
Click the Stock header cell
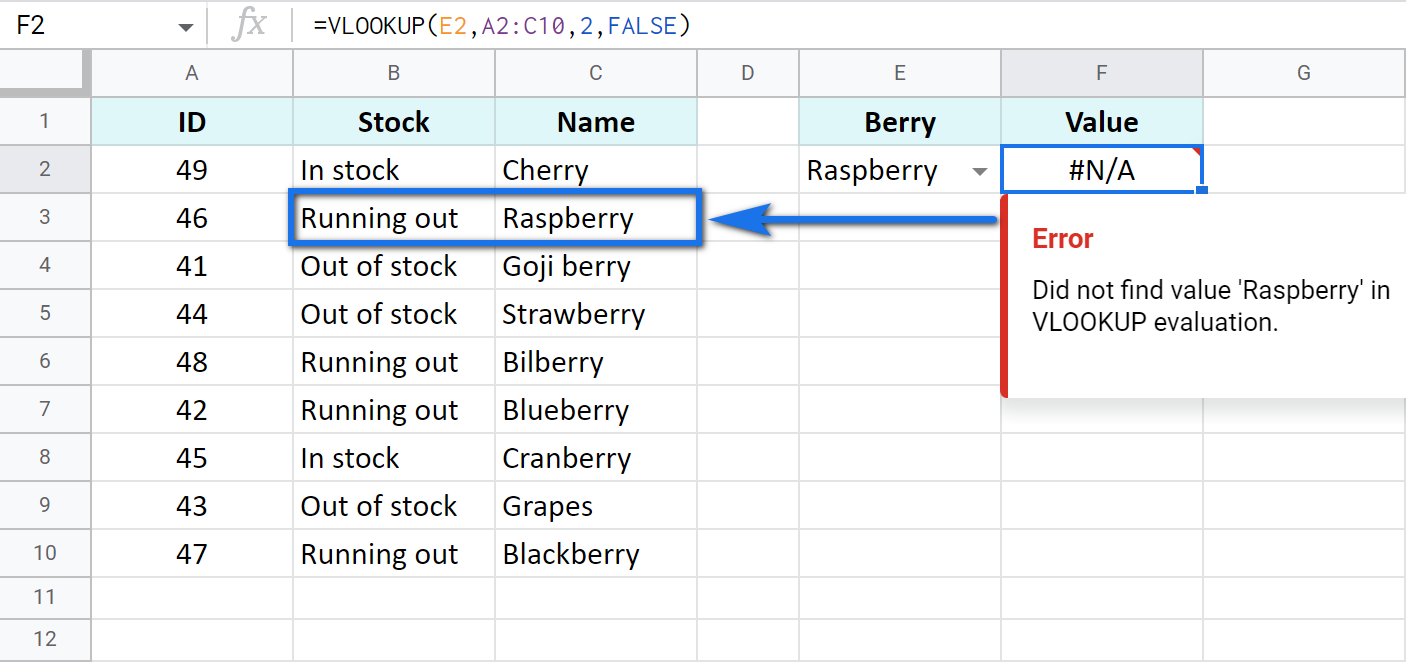pos(393,121)
